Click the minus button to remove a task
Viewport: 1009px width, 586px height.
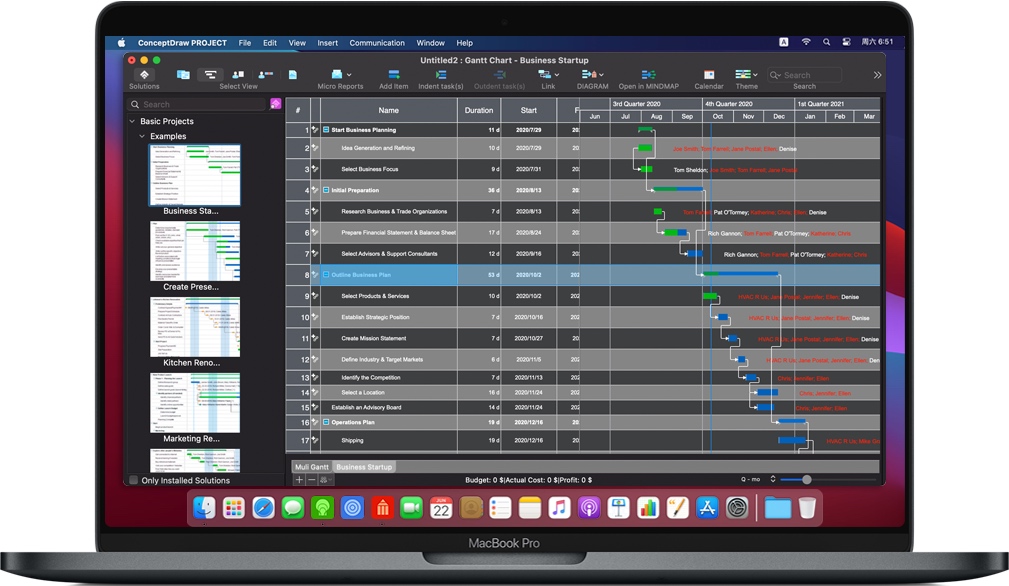click(312, 479)
